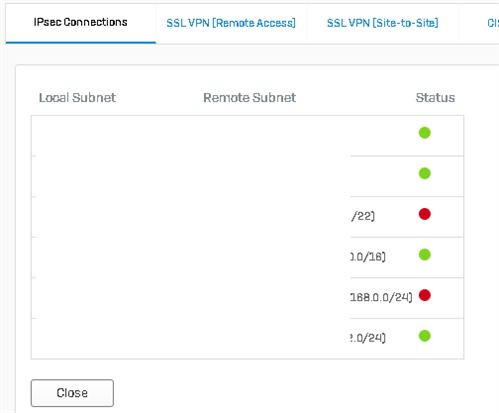Select the top row of the connections table
Image resolution: width=499 pixels, height=413 pixels.
(247, 136)
